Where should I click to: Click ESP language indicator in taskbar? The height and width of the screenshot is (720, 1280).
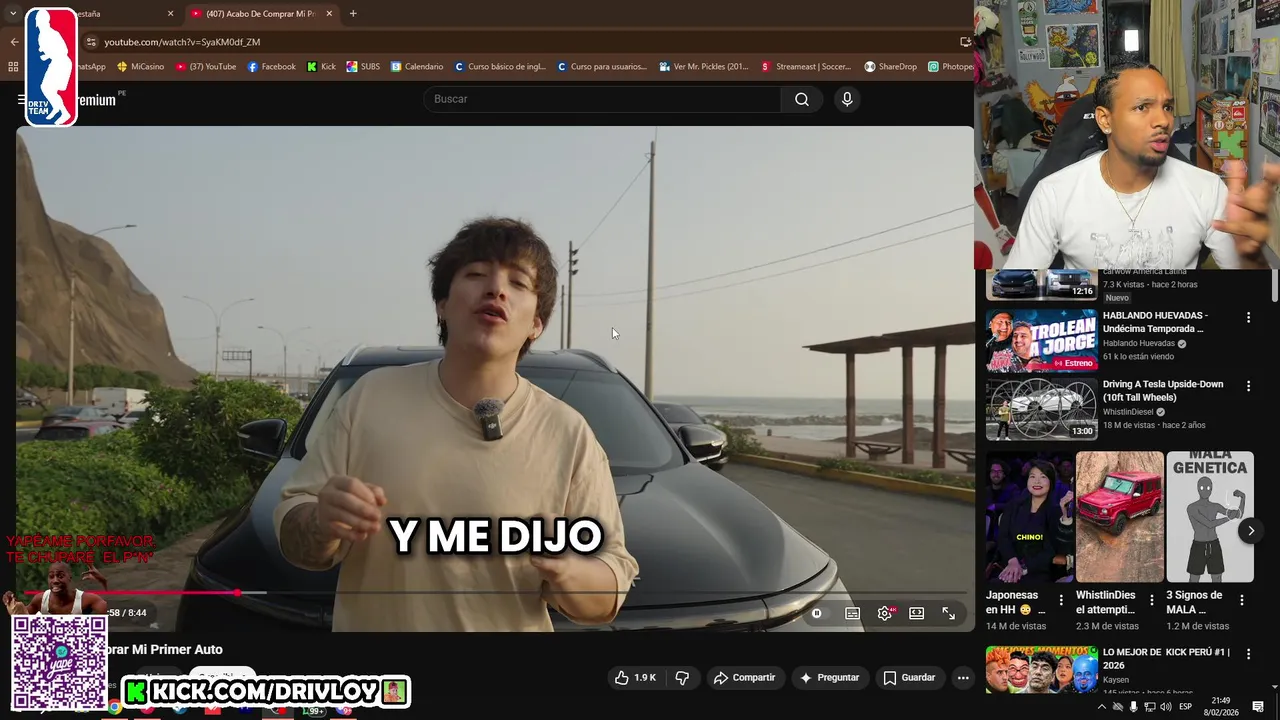(1186, 707)
